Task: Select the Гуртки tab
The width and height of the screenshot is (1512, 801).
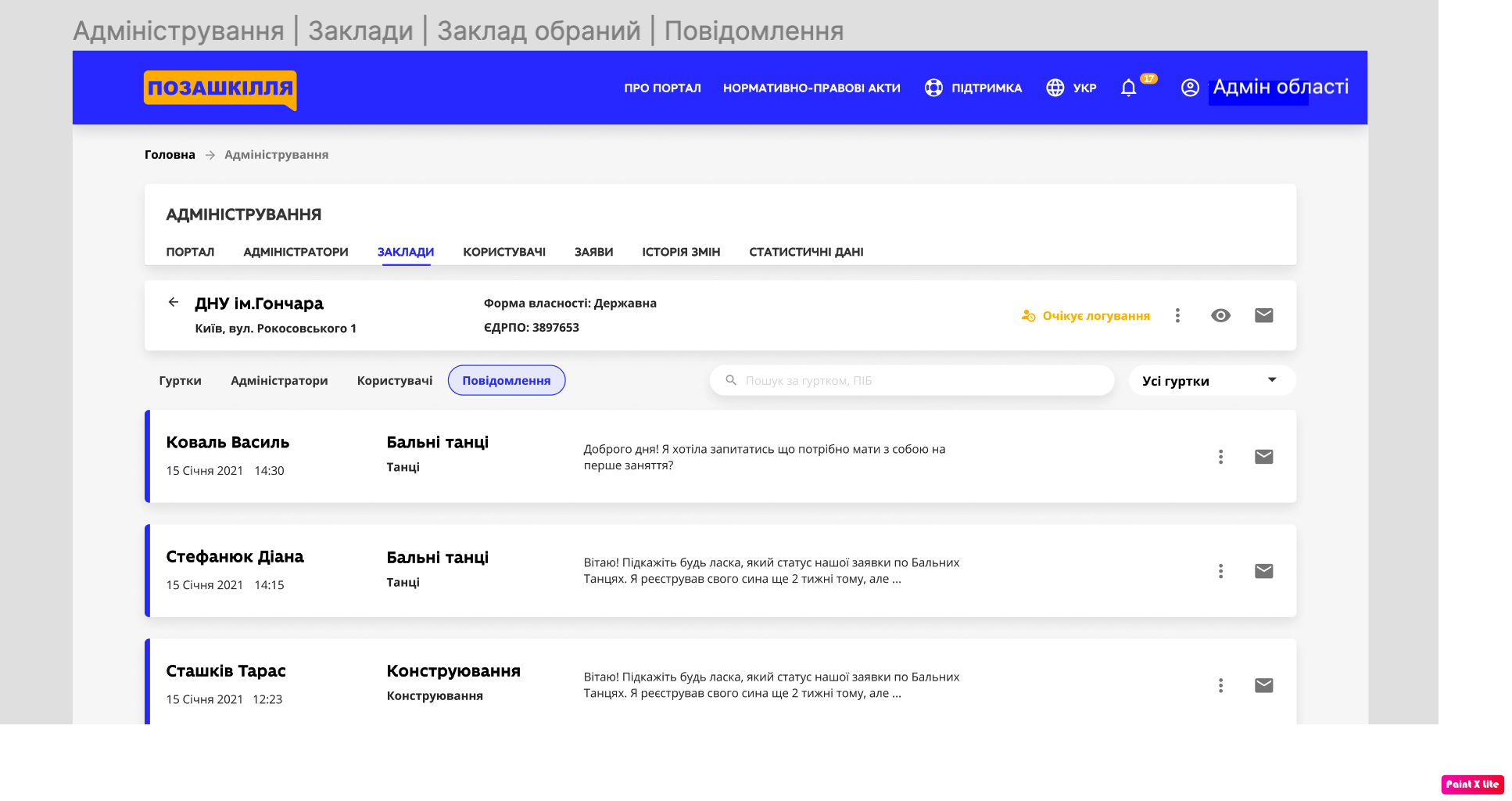Action: (180, 380)
